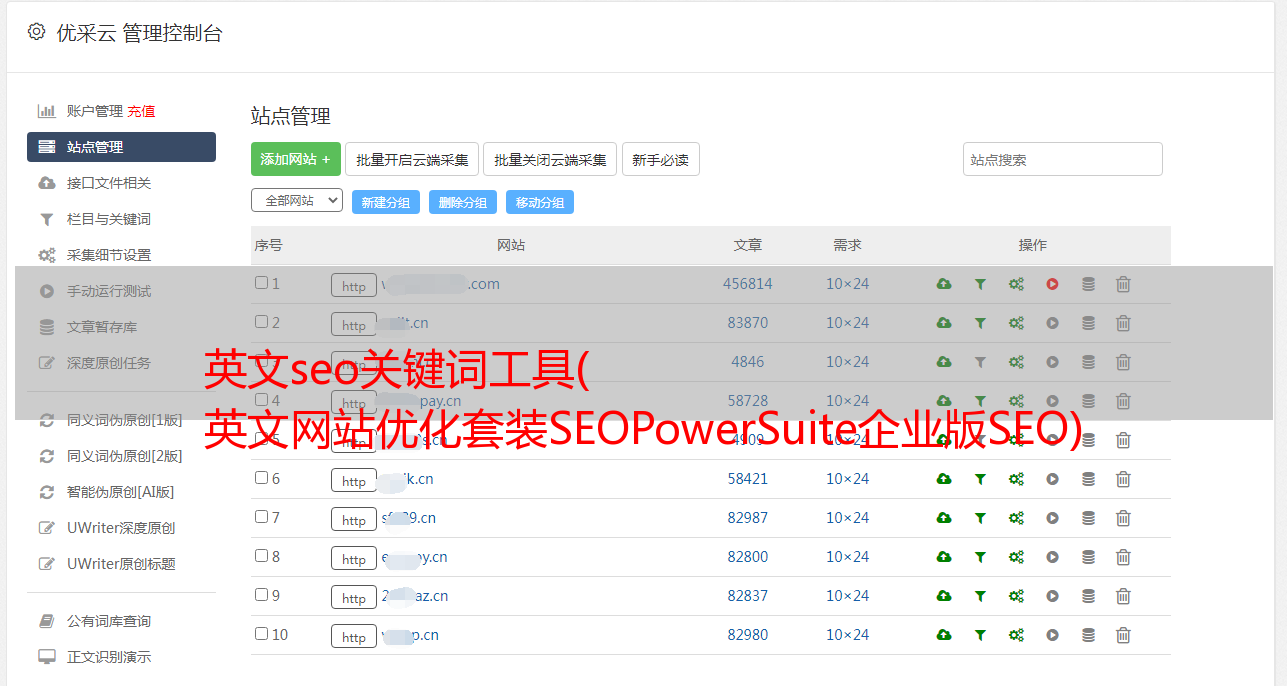Open the database icon for row 7
Viewport: 1287px width, 686px height.
(1088, 518)
